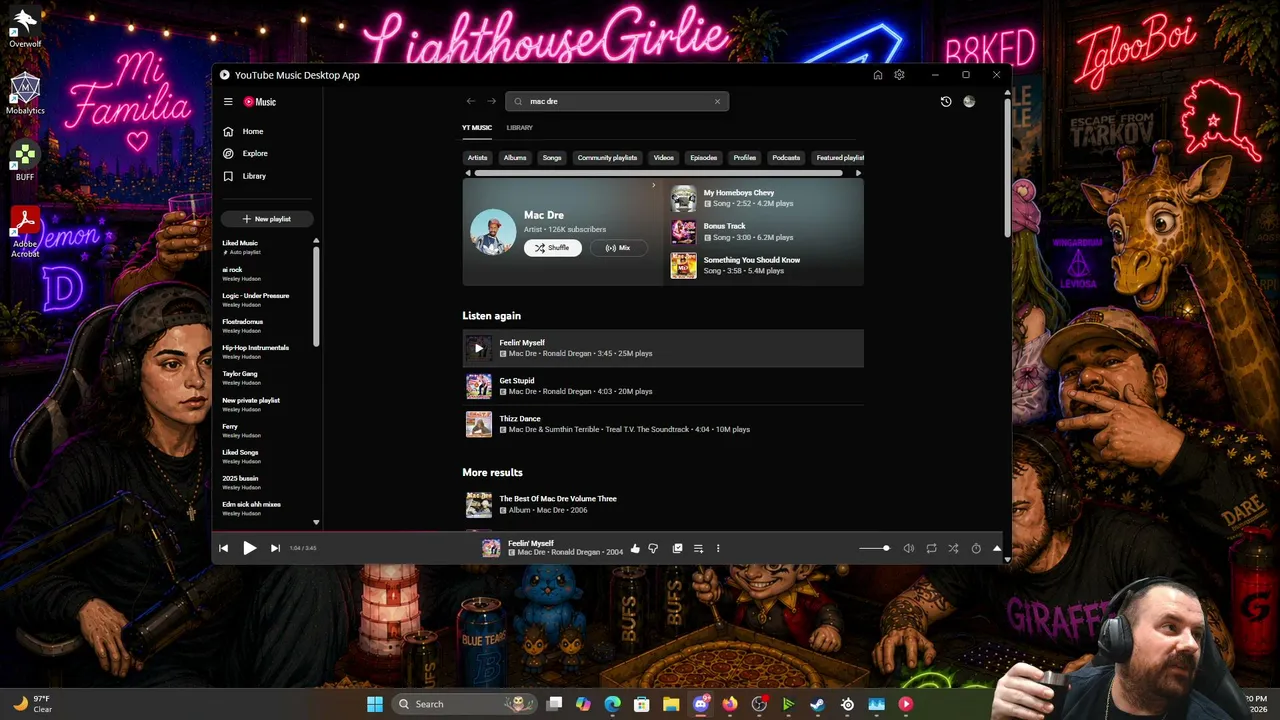The image size is (1280, 720).
Task: Click the chip scrollbar's left arrow
Action: click(467, 173)
